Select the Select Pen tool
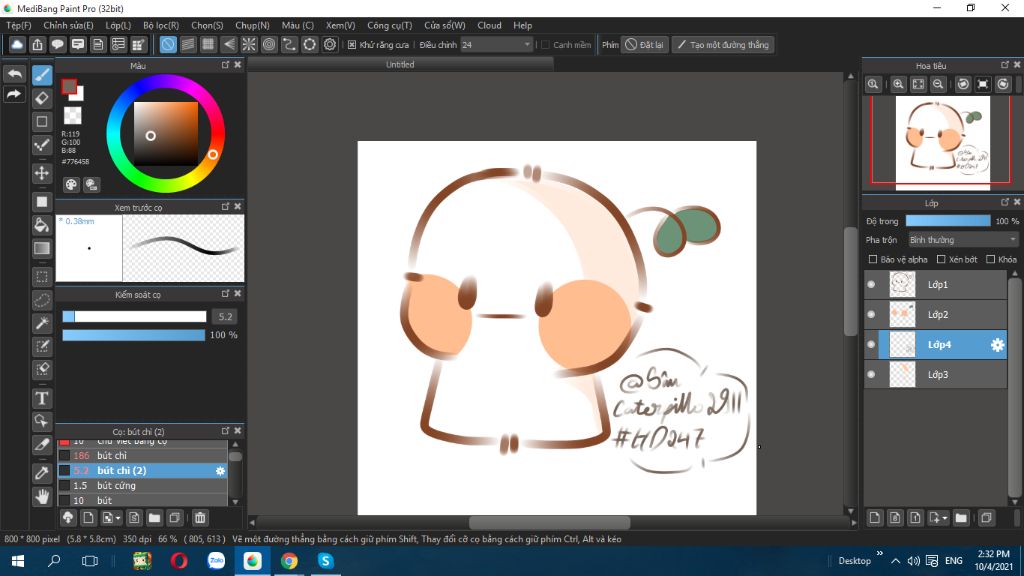The height and width of the screenshot is (576, 1024). [42, 346]
